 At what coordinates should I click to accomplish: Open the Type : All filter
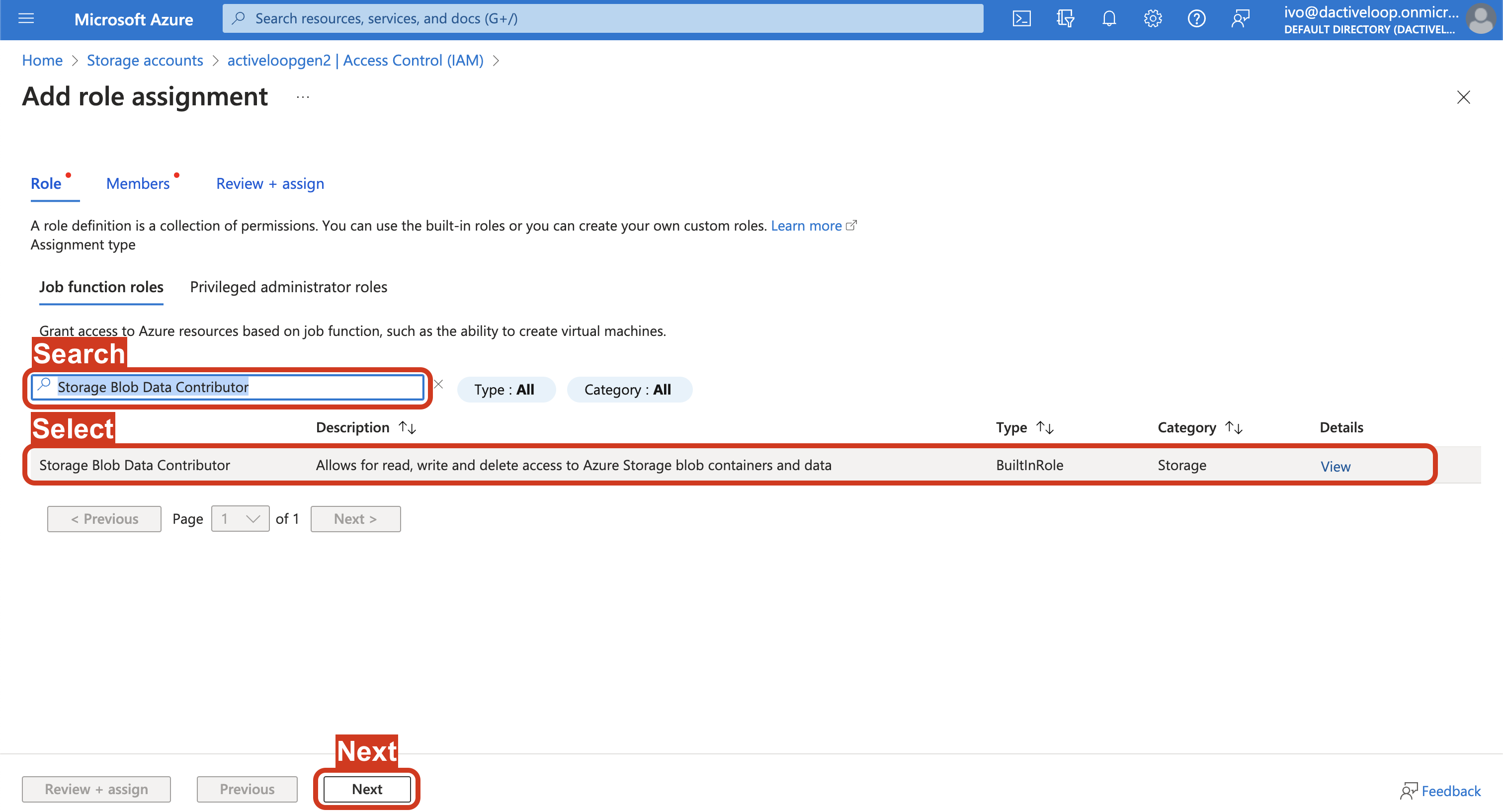(x=504, y=390)
